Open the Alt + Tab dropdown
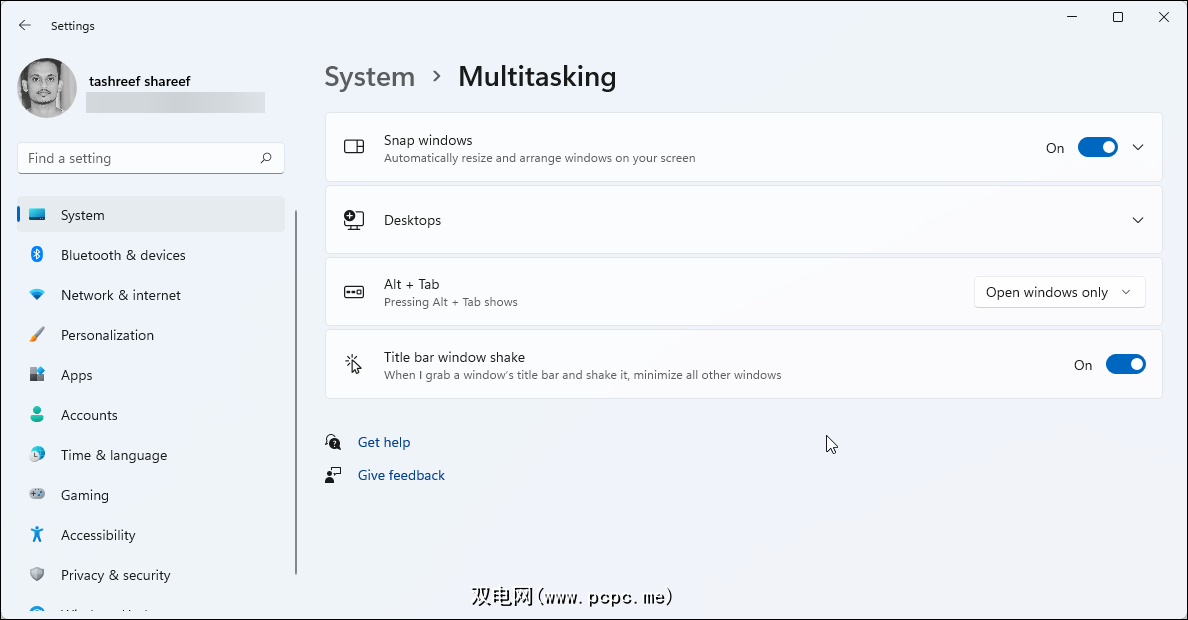 [x=1059, y=292]
